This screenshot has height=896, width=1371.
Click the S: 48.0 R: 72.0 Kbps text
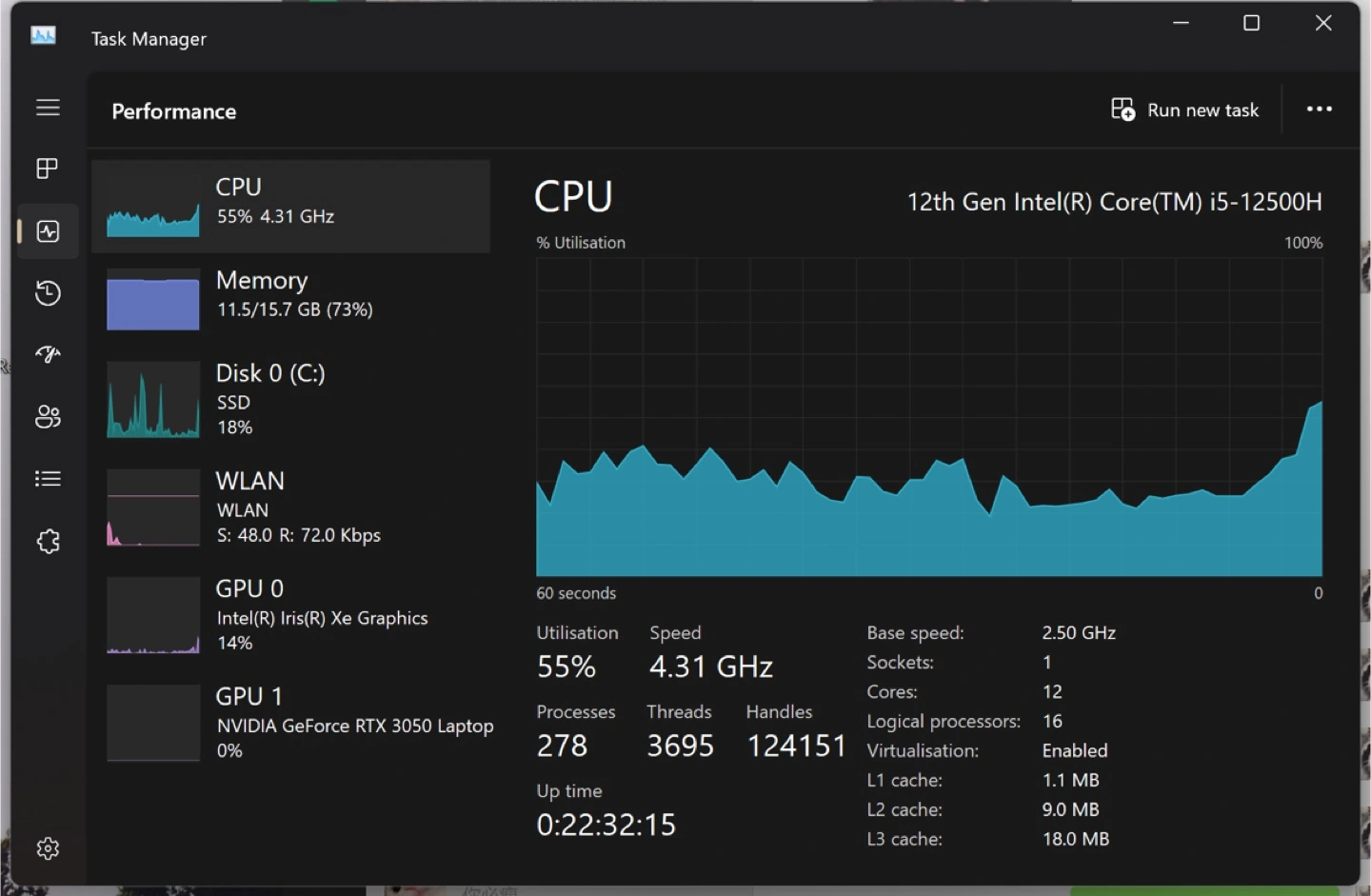[x=299, y=535]
